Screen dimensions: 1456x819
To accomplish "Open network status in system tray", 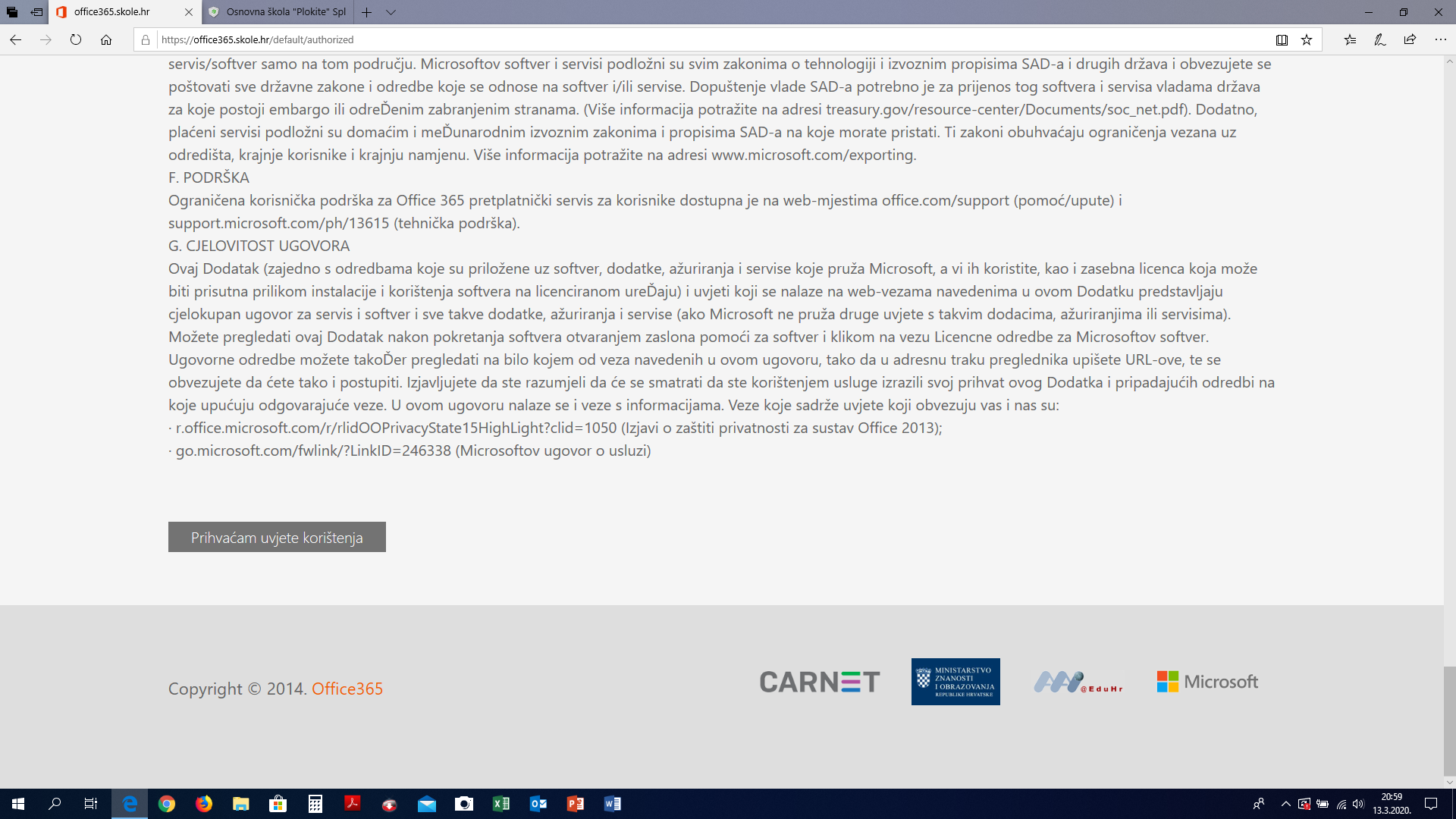I will [1341, 804].
